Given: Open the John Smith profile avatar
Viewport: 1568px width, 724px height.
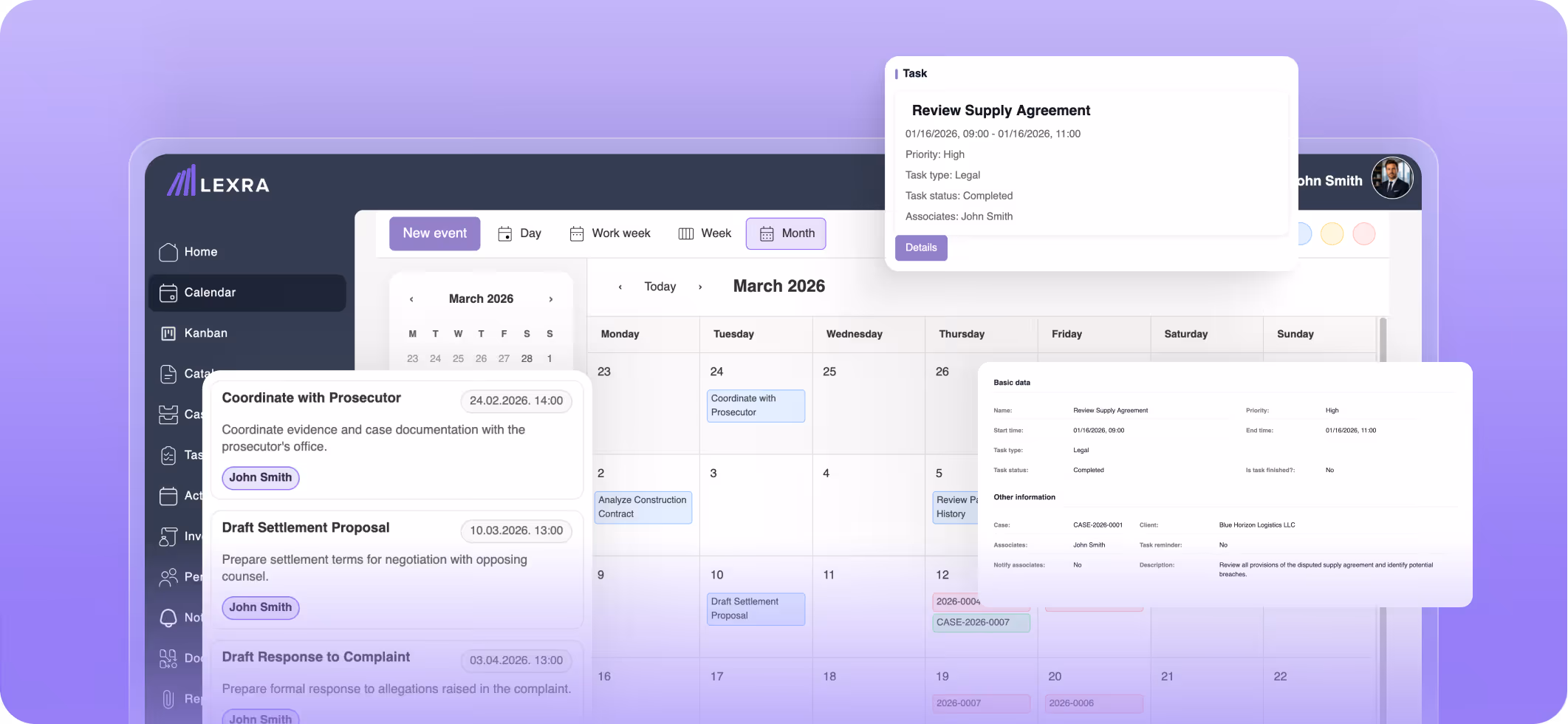Looking at the screenshot, I should (x=1392, y=178).
